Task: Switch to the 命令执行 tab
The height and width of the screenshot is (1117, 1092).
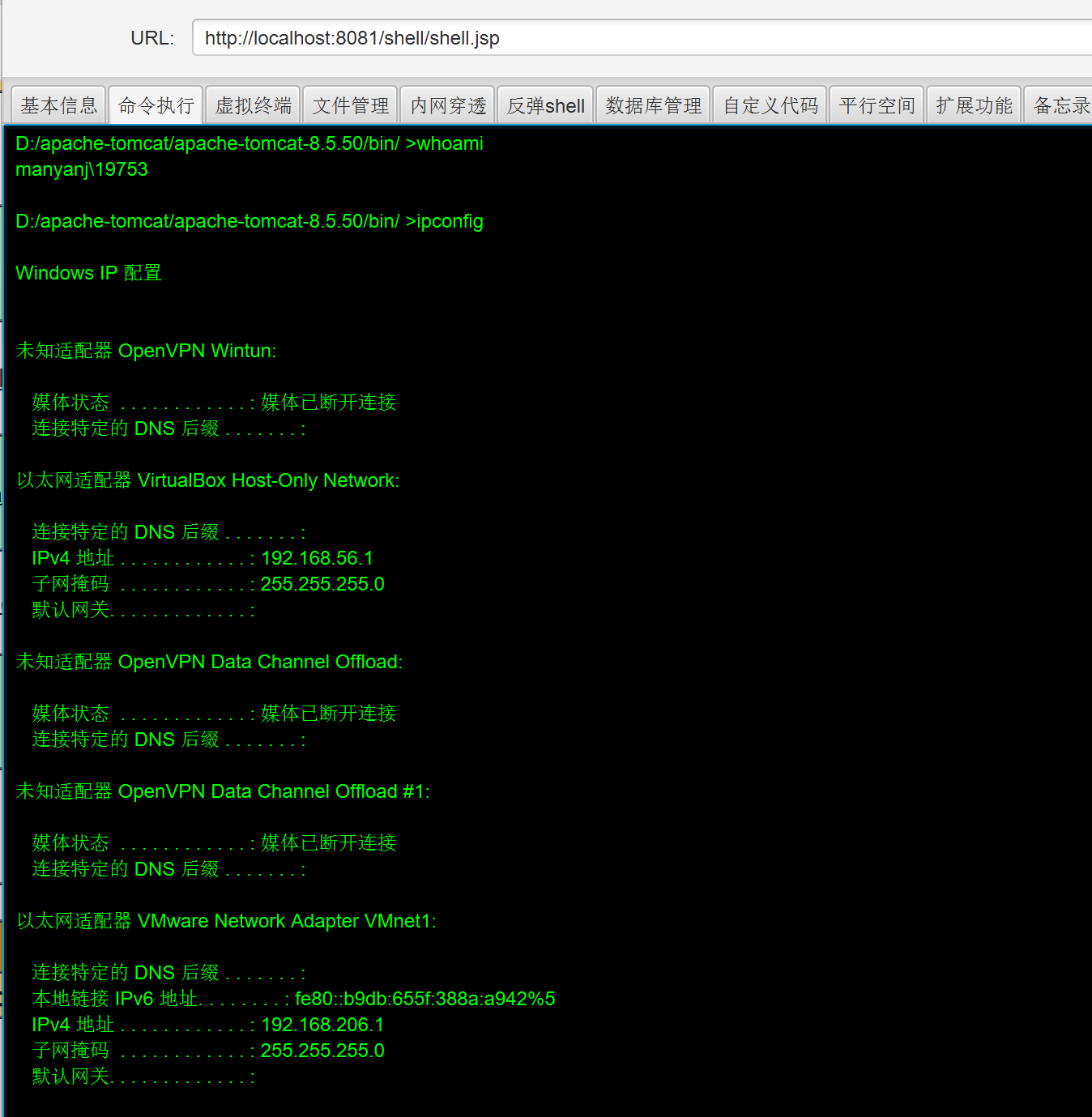Action: click(x=156, y=105)
